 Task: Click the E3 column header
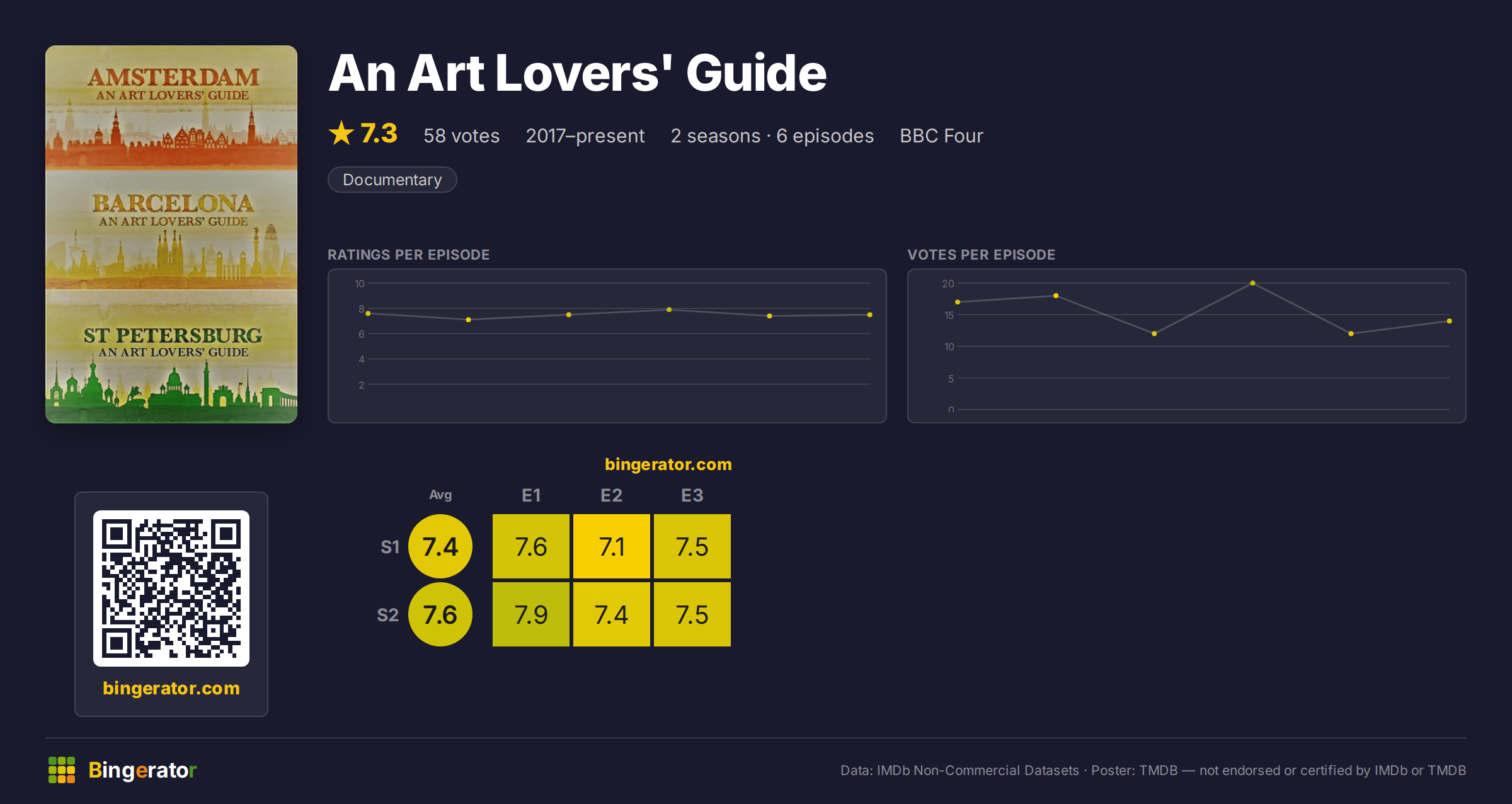pos(692,495)
